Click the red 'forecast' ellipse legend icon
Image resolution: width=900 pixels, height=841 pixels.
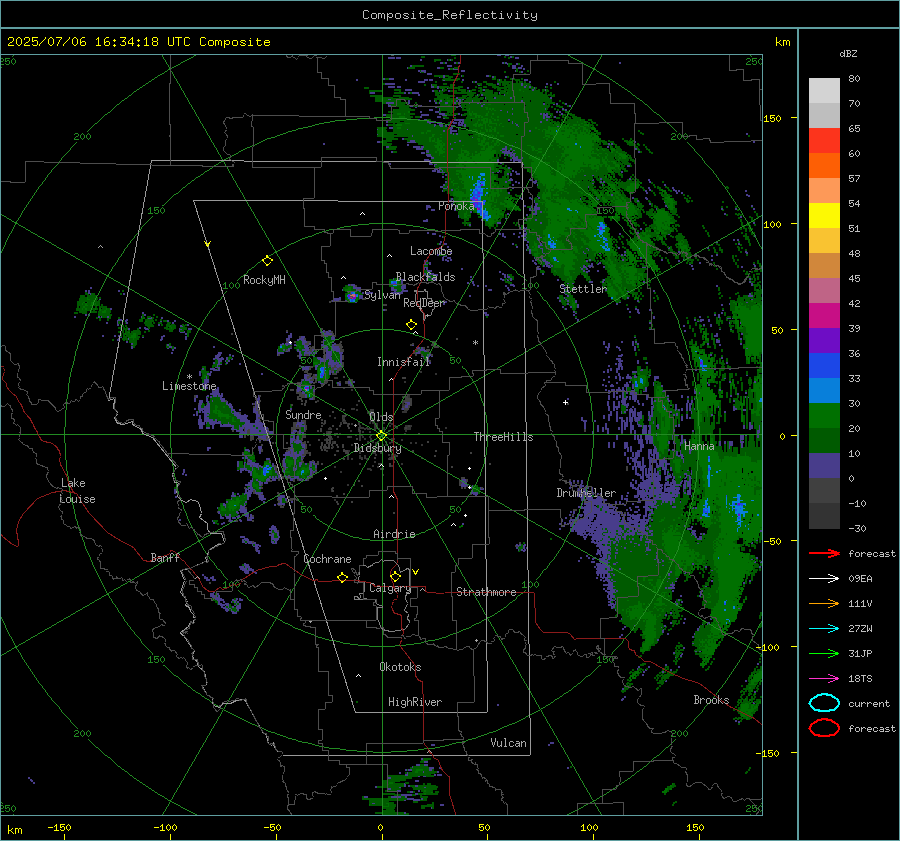point(824,728)
